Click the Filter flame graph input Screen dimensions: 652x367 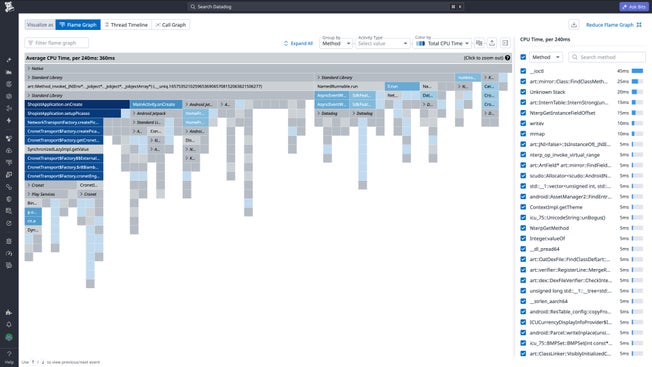coord(57,43)
